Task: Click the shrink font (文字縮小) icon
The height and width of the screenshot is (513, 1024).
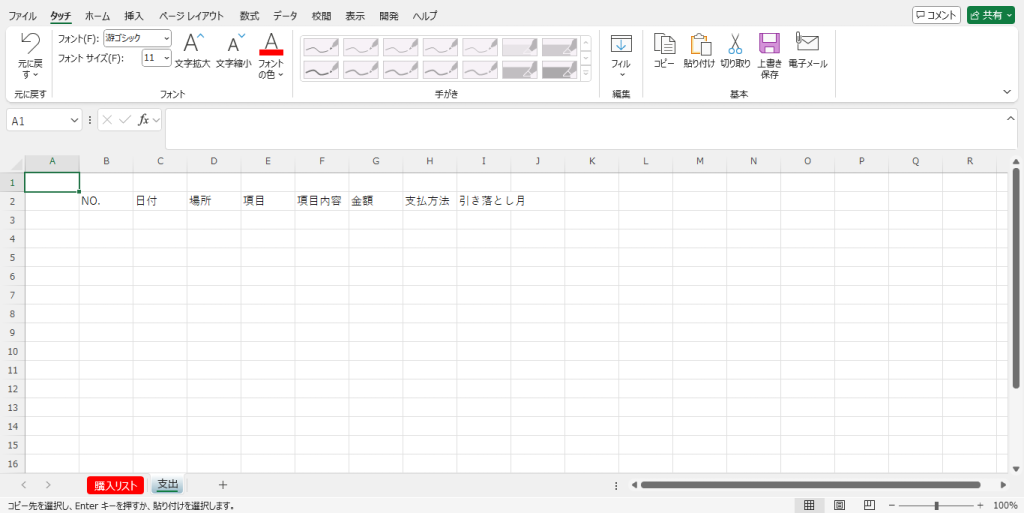Action: (234, 44)
